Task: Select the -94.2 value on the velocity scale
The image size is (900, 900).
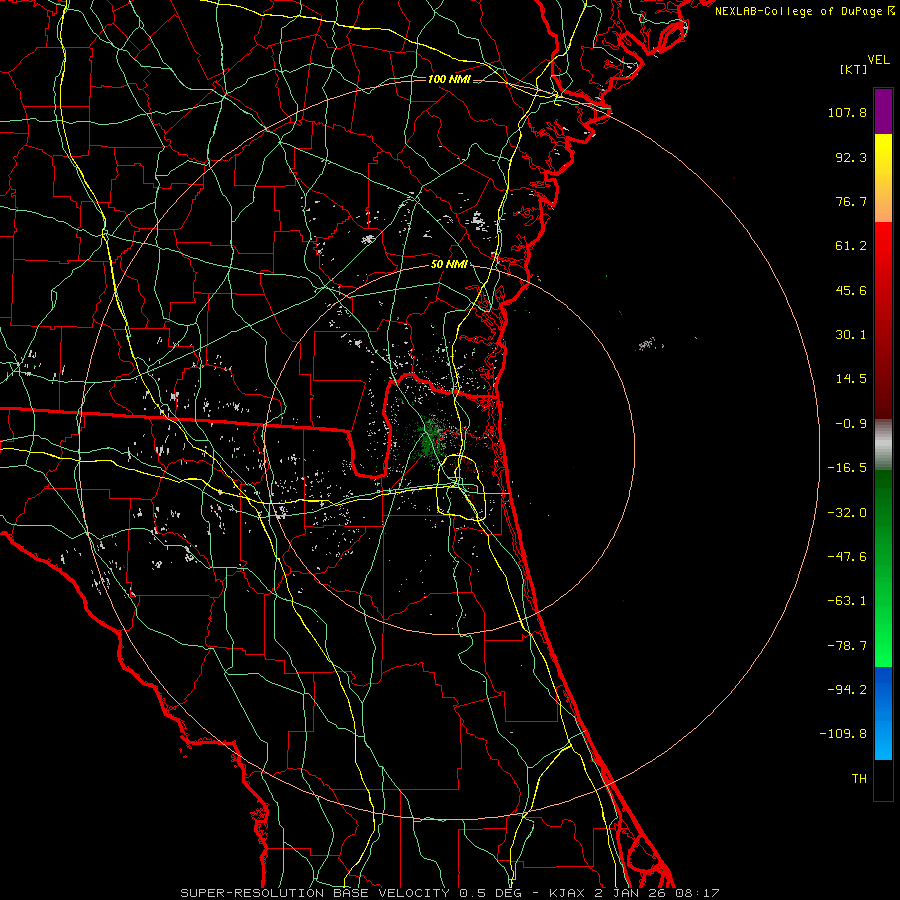Action: pyautogui.click(x=847, y=690)
